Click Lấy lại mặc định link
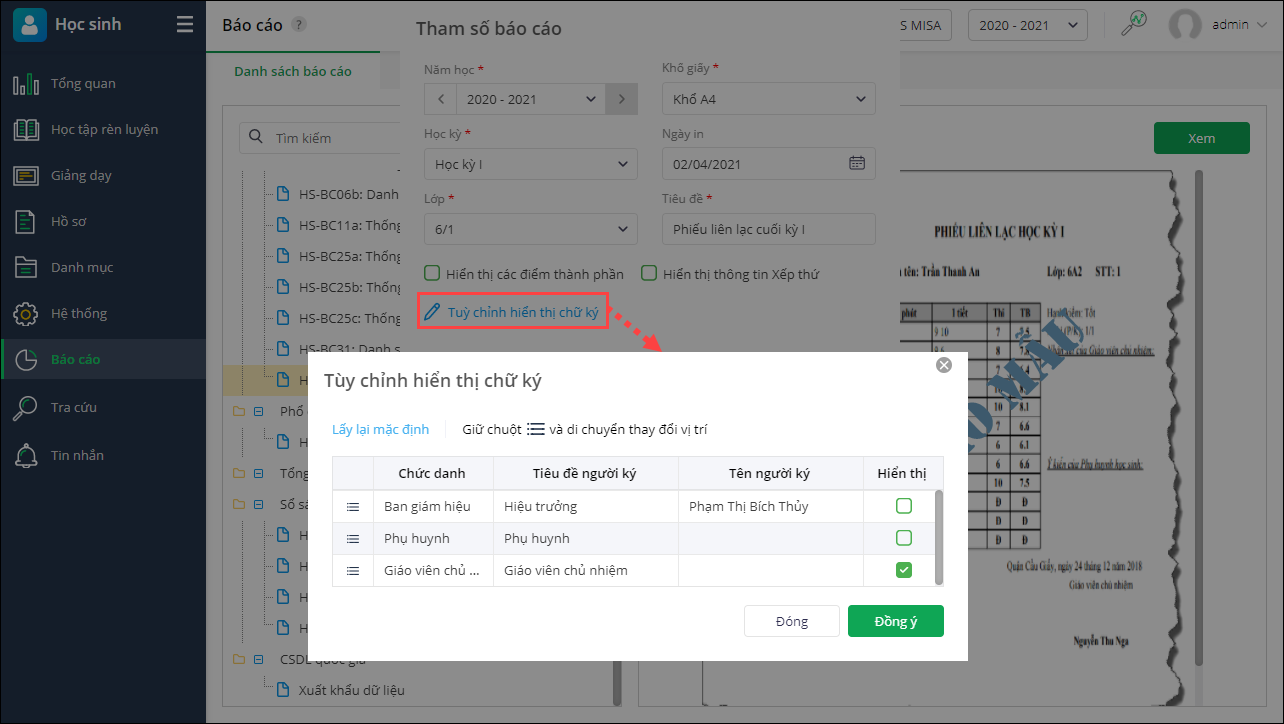This screenshot has width=1284, height=724. (380, 429)
